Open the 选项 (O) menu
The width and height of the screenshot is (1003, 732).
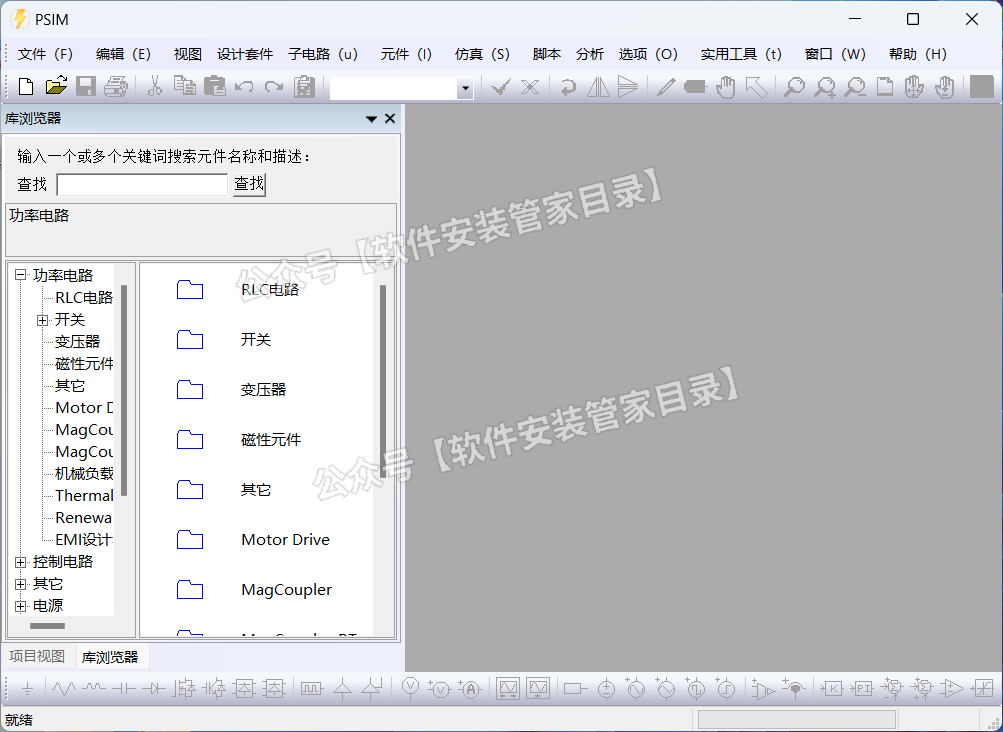[x=648, y=54]
